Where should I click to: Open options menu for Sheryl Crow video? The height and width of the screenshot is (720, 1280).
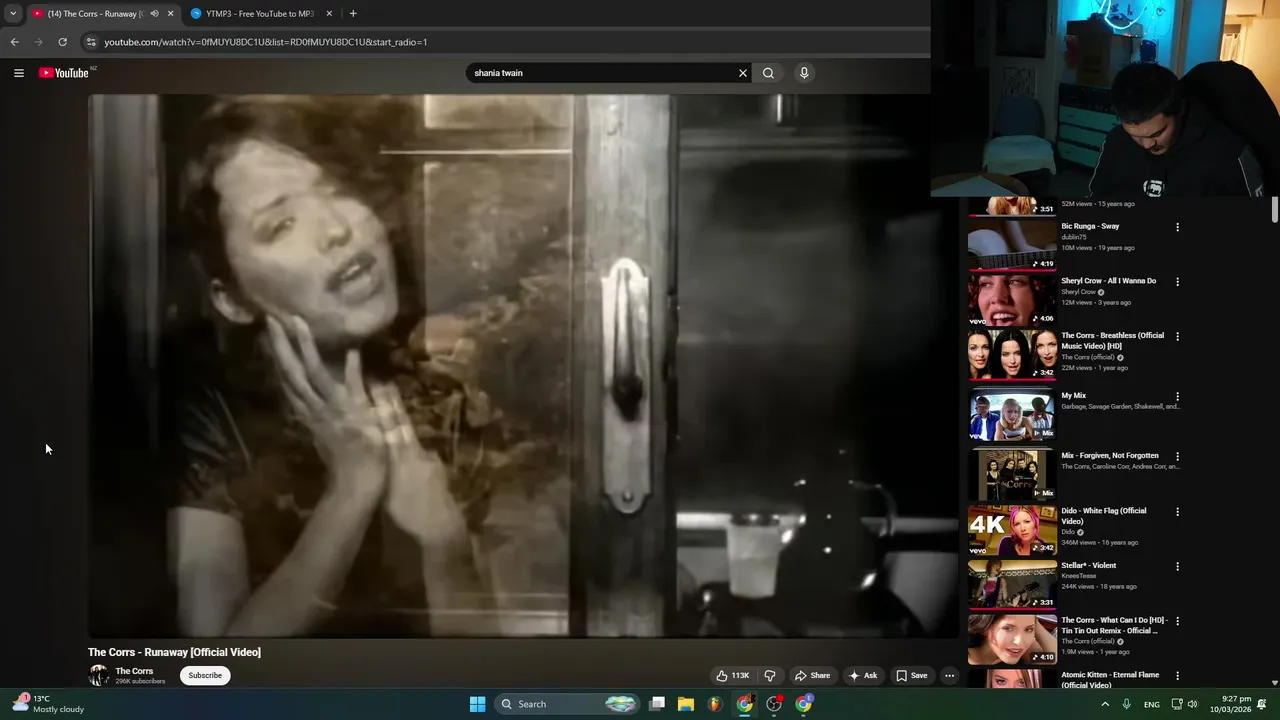(1177, 282)
